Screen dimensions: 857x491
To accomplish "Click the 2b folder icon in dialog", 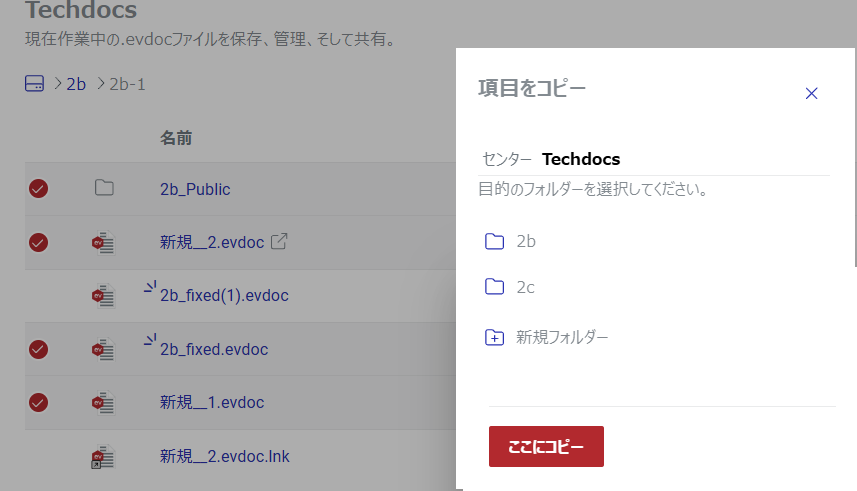I will pyautogui.click(x=494, y=241).
